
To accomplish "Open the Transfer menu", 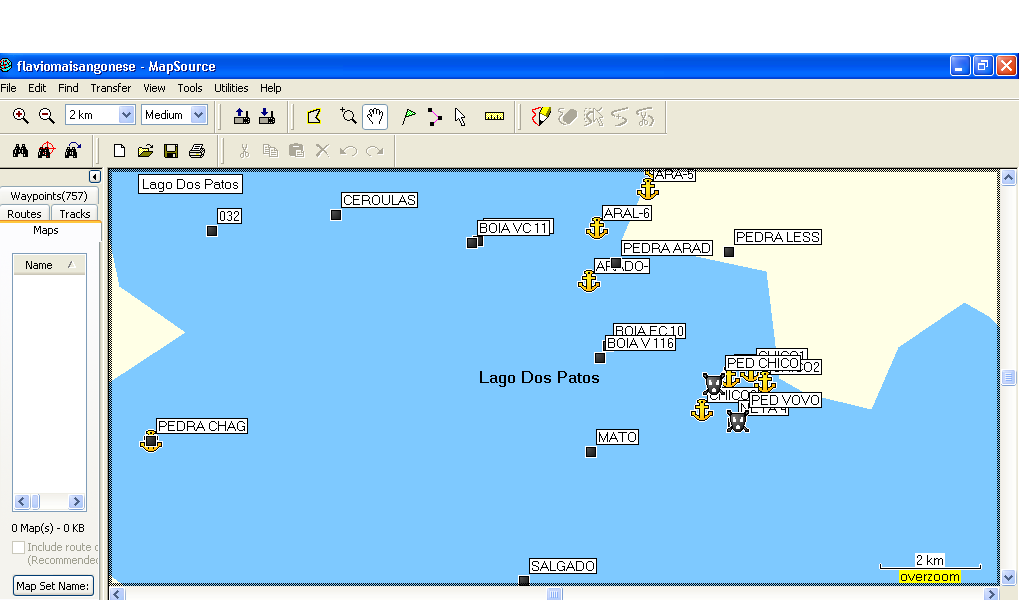I will (110, 88).
